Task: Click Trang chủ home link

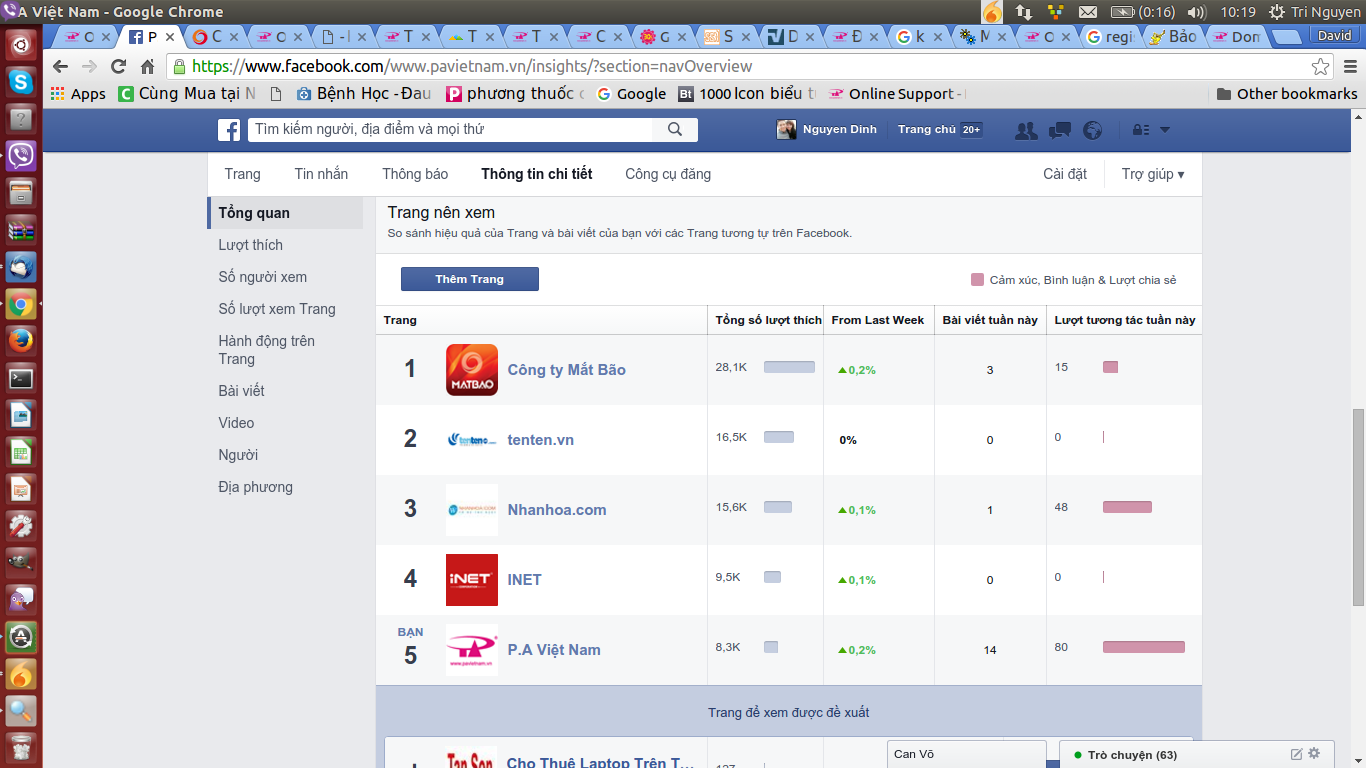Action: (x=927, y=130)
